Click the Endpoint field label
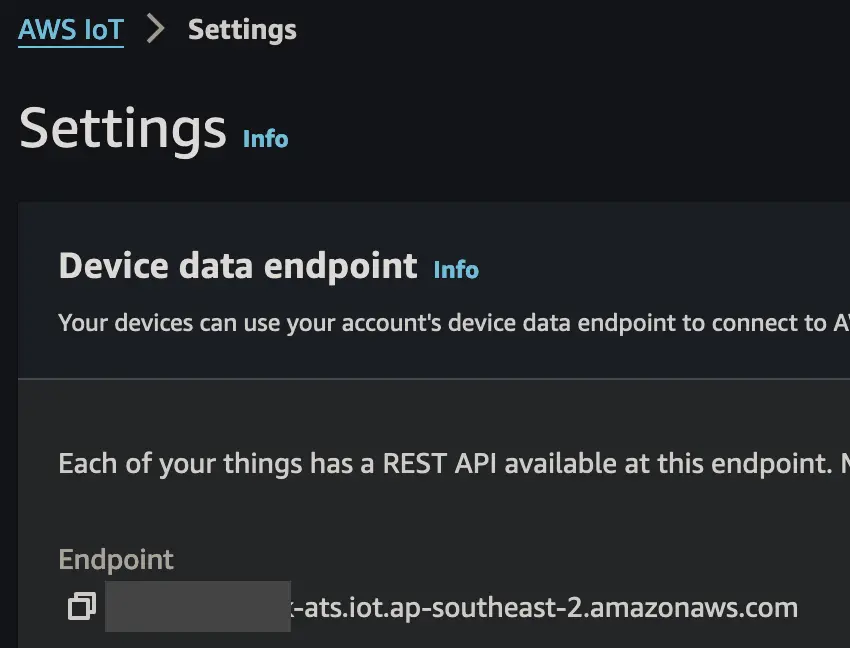 [116, 559]
